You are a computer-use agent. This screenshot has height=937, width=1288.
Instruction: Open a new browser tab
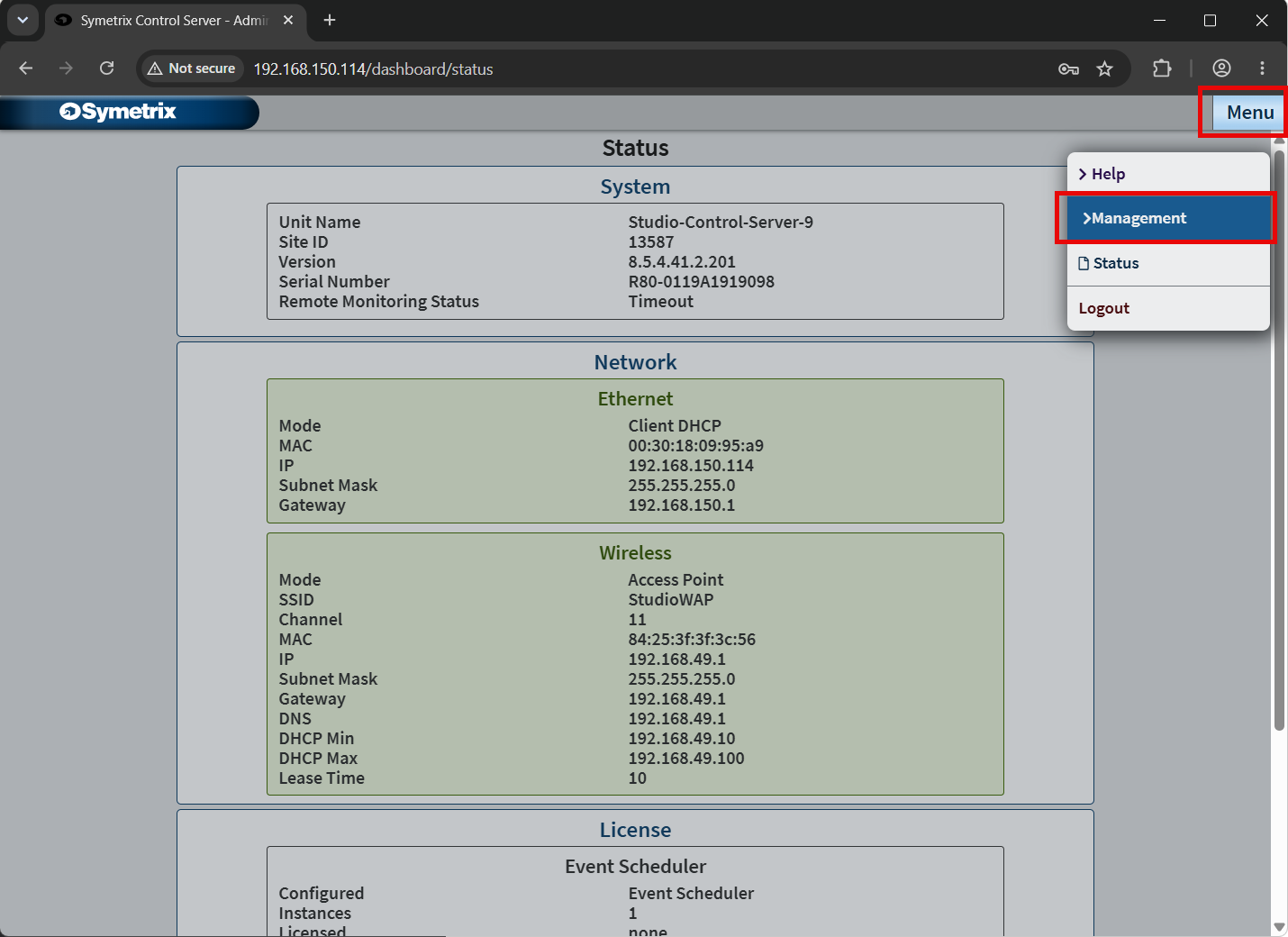pos(330,20)
